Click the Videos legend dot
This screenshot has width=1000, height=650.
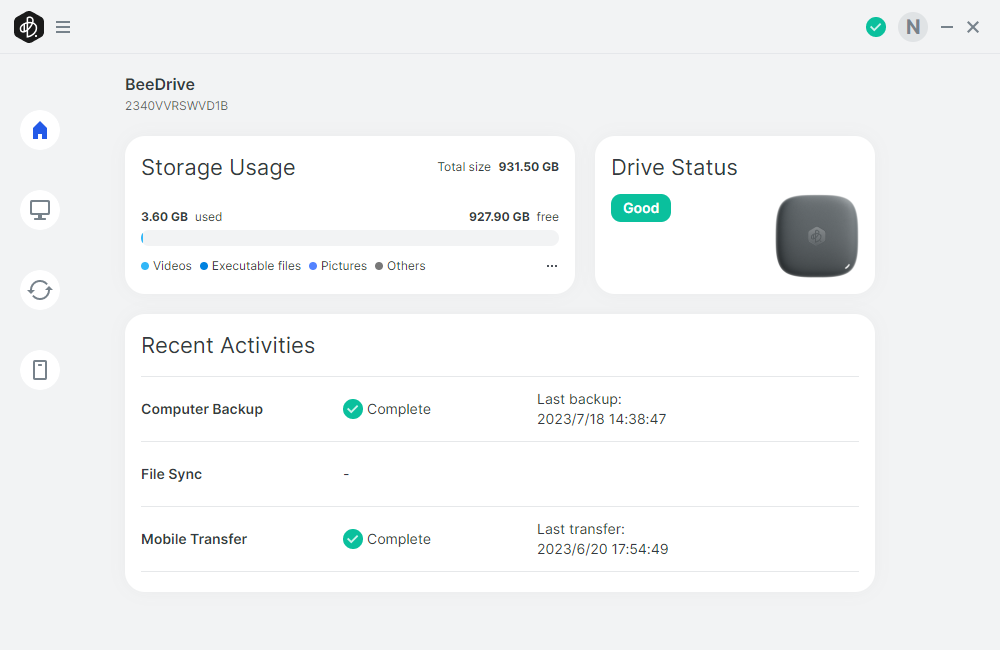tap(145, 266)
